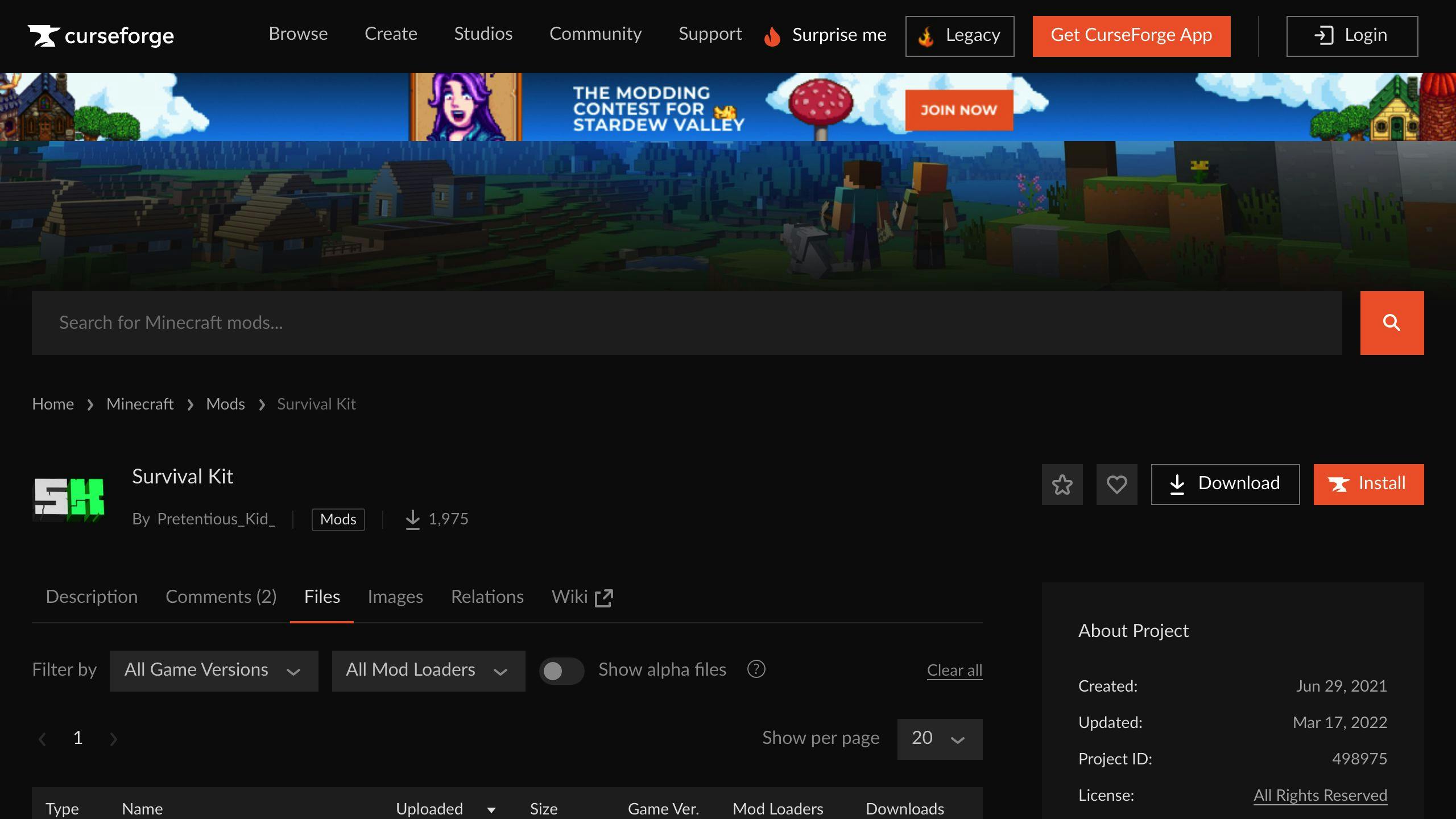The width and height of the screenshot is (1456, 819).
Task: Open Show per page 20 dropdown
Action: tap(940, 739)
